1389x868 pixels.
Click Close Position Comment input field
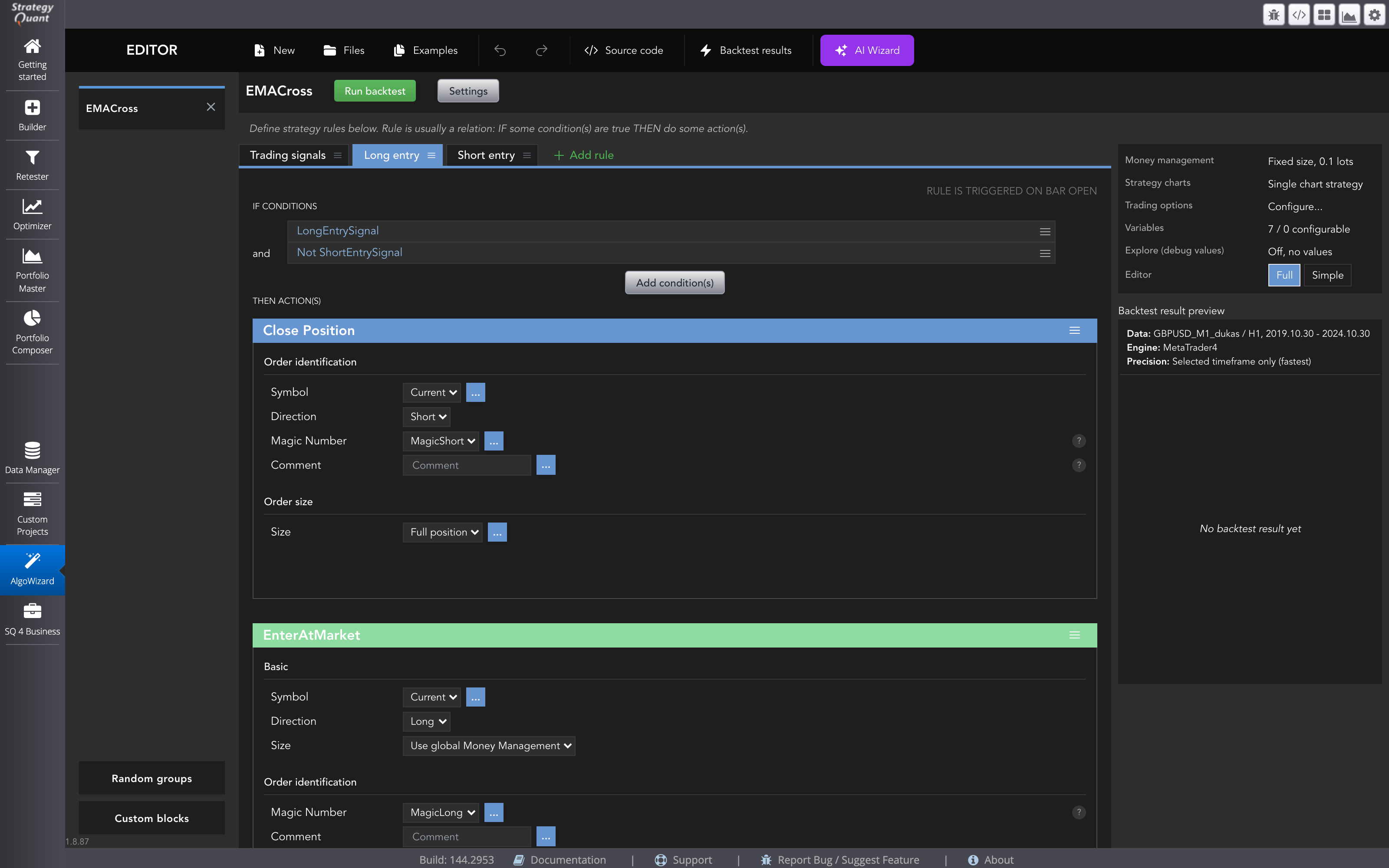(x=467, y=465)
